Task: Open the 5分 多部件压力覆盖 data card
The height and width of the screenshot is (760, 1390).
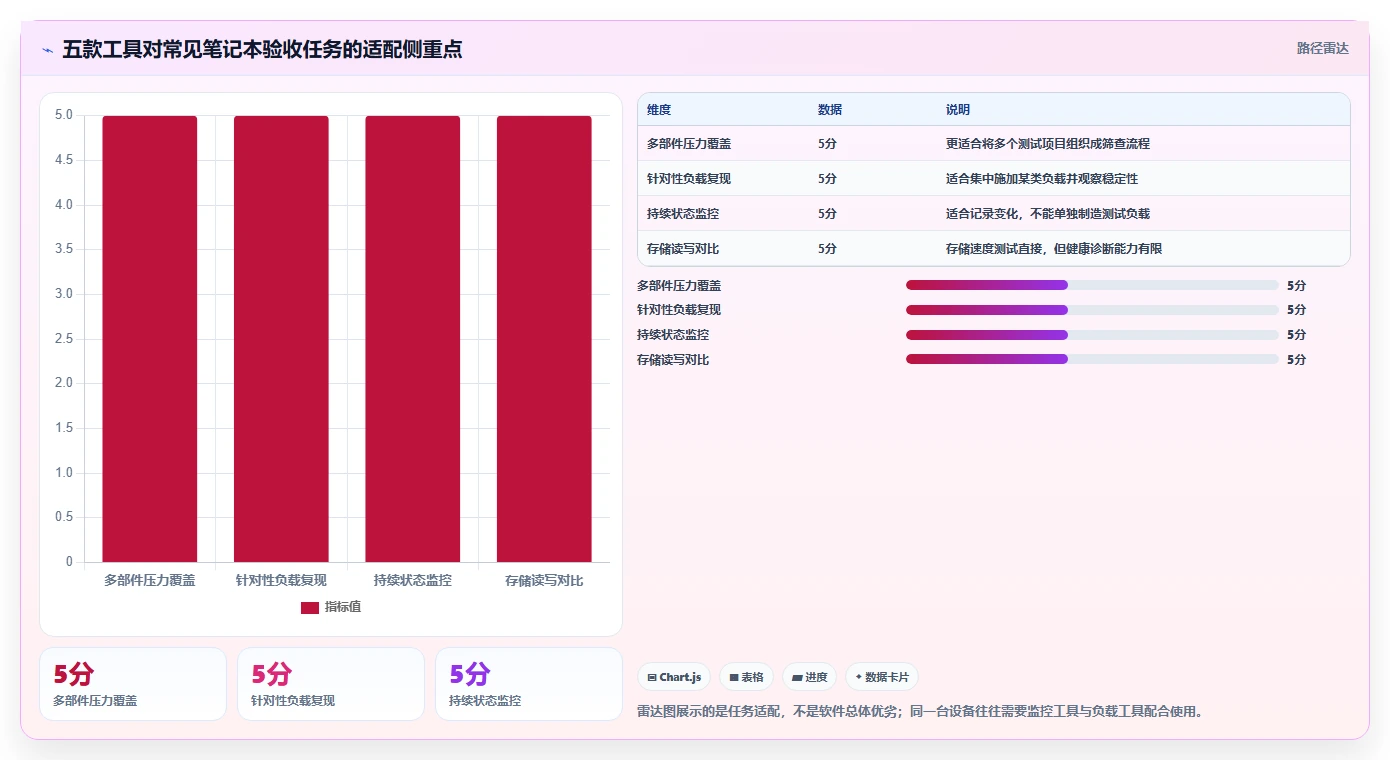Action: 133,684
